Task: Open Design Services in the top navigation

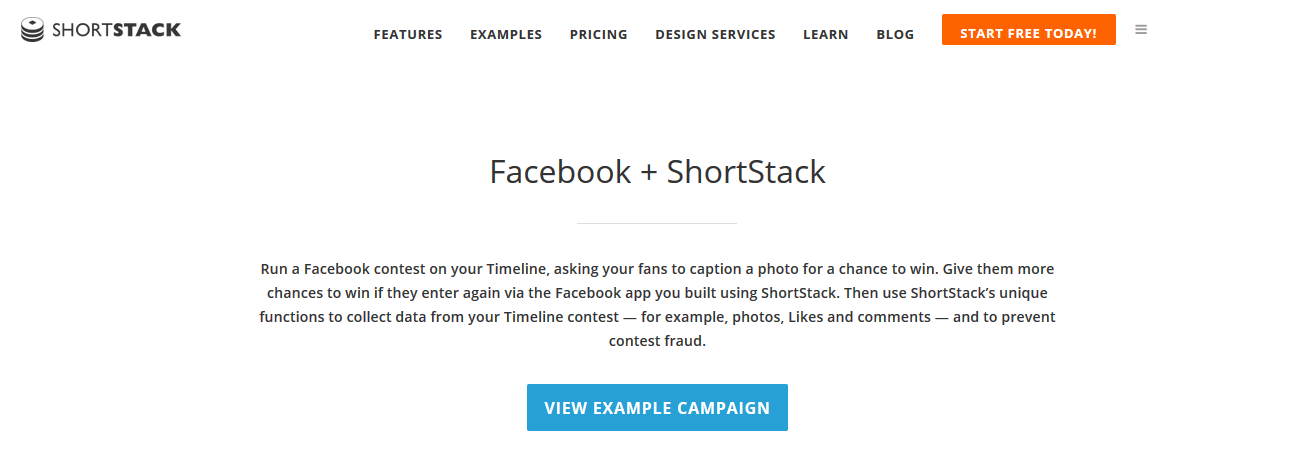Action: pyautogui.click(x=715, y=34)
